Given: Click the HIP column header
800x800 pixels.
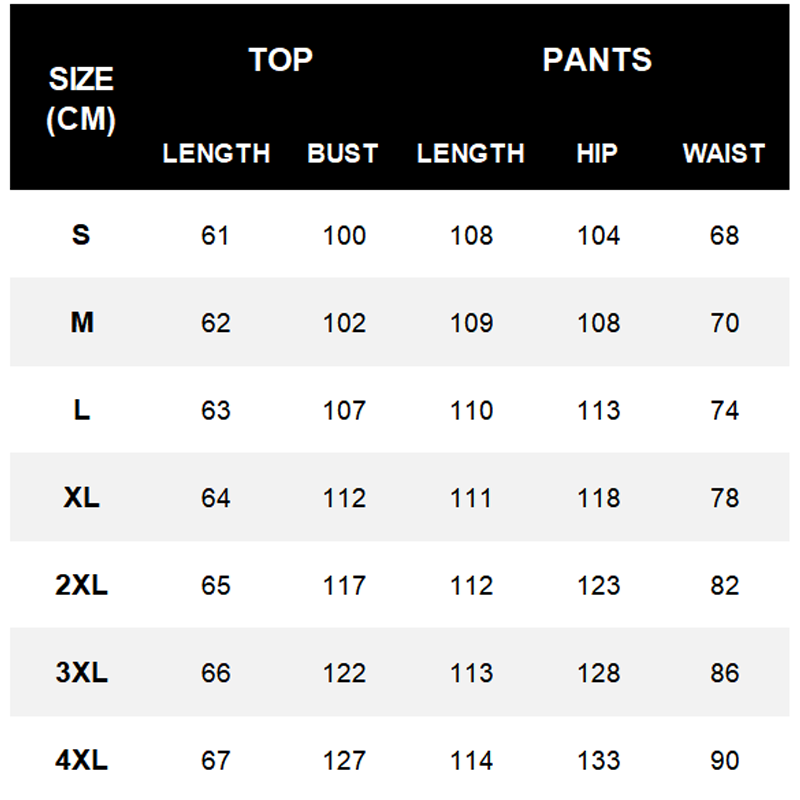Looking at the screenshot, I should point(597,154).
